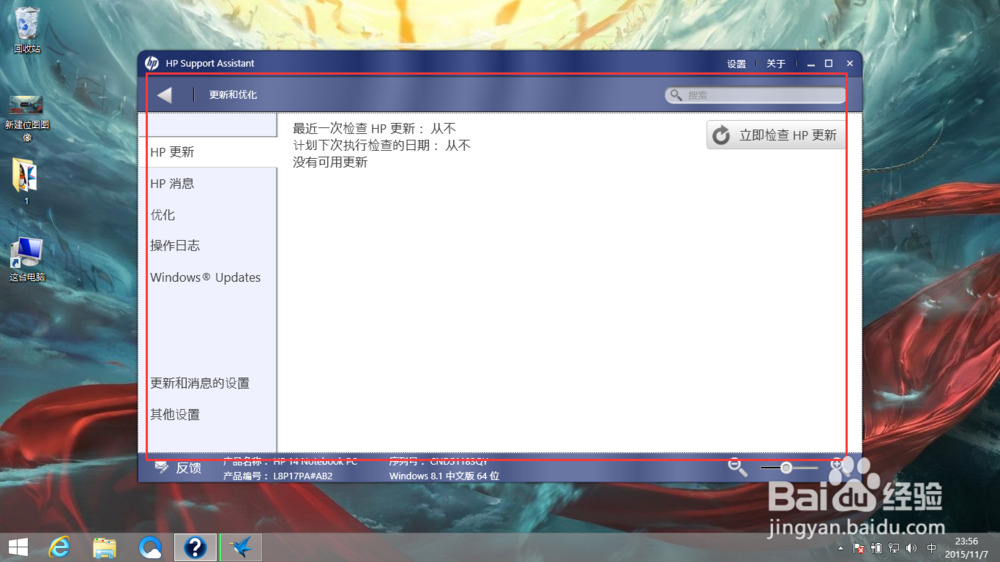Close HP Support Assistant window
The height and width of the screenshot is (562, 1000).
click(x=849, y=64)
